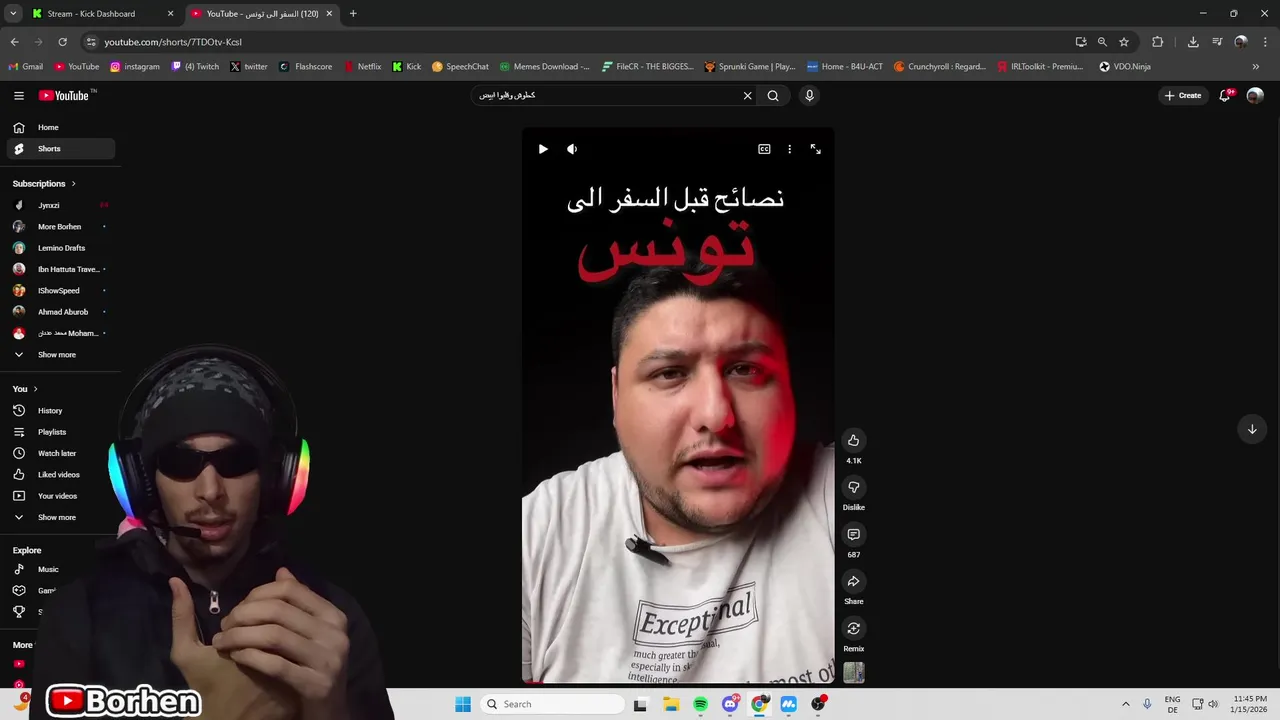Open Windows Start menu
The height and width of the screenshot is (720, 1280).
pos(463,704)
